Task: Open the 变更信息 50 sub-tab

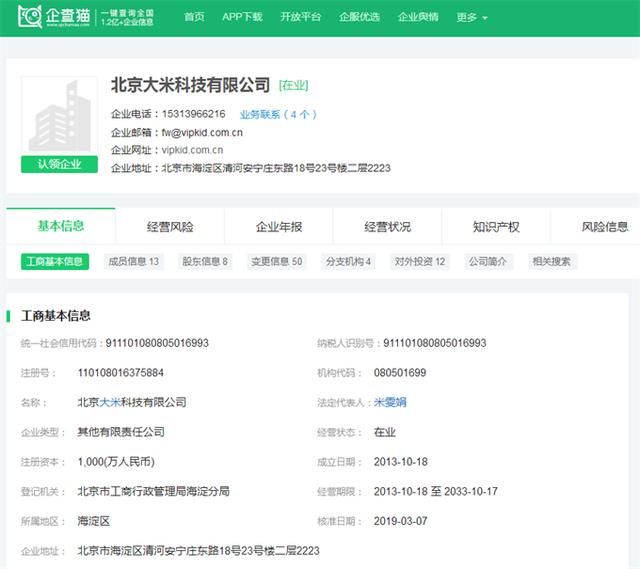Action: coord(277,262)
